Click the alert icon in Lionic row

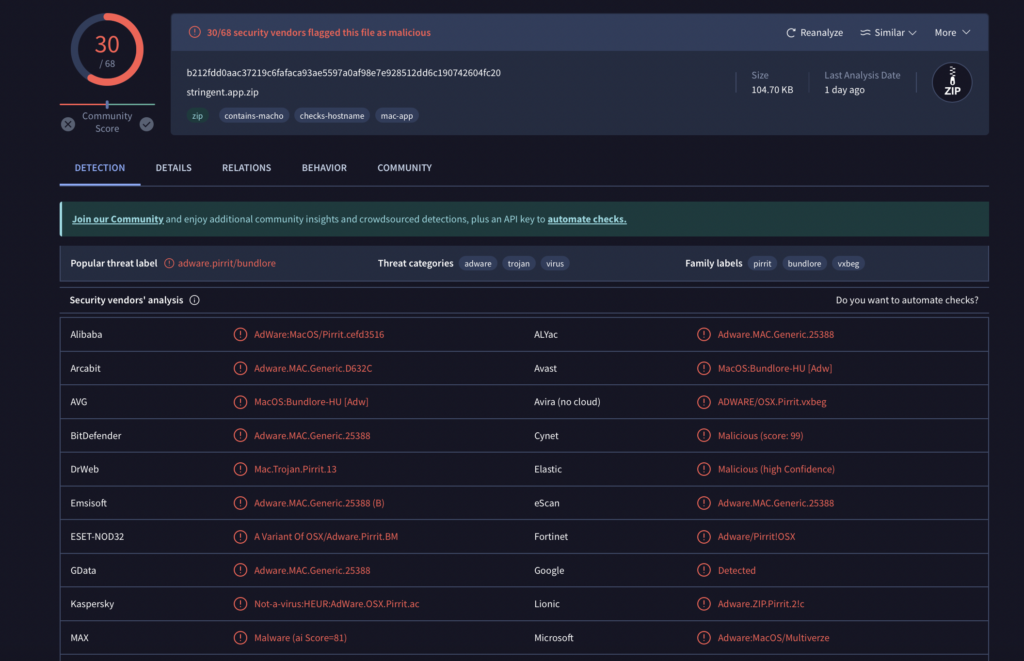click(703, 604)
